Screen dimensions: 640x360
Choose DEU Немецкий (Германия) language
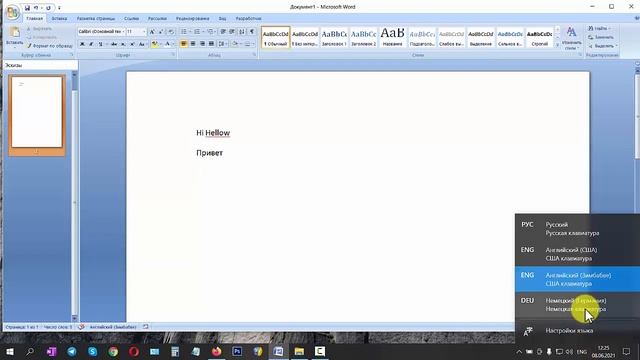pos(577,304)
